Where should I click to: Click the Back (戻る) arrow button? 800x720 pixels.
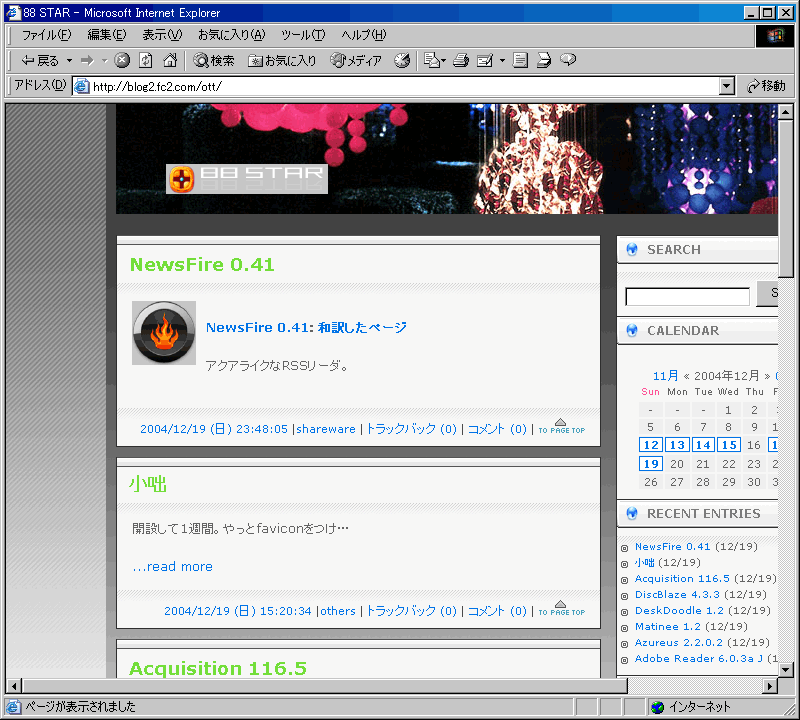pos(40,61)
